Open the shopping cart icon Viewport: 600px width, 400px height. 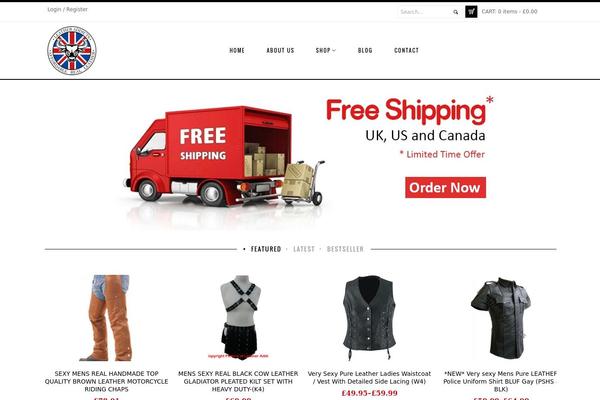tap(471, 11)
